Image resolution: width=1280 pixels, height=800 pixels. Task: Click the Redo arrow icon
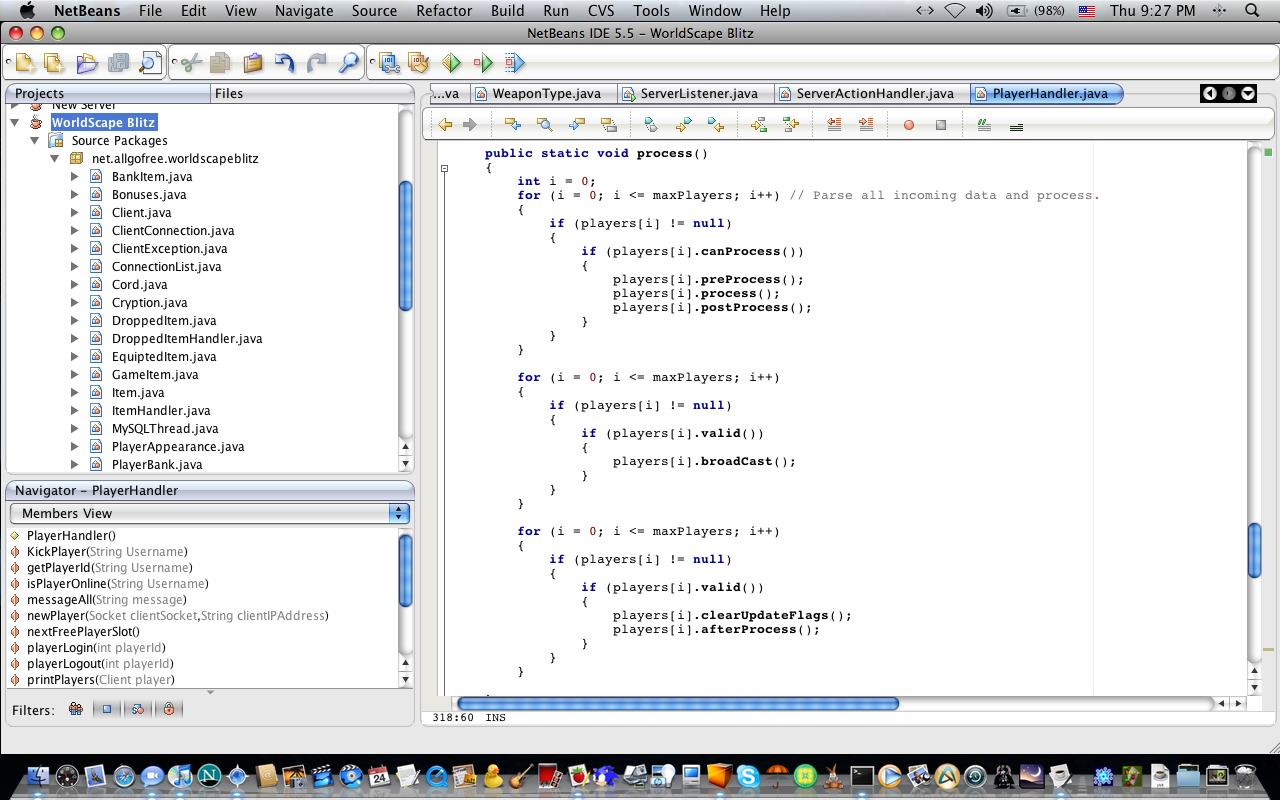[317, 63]
